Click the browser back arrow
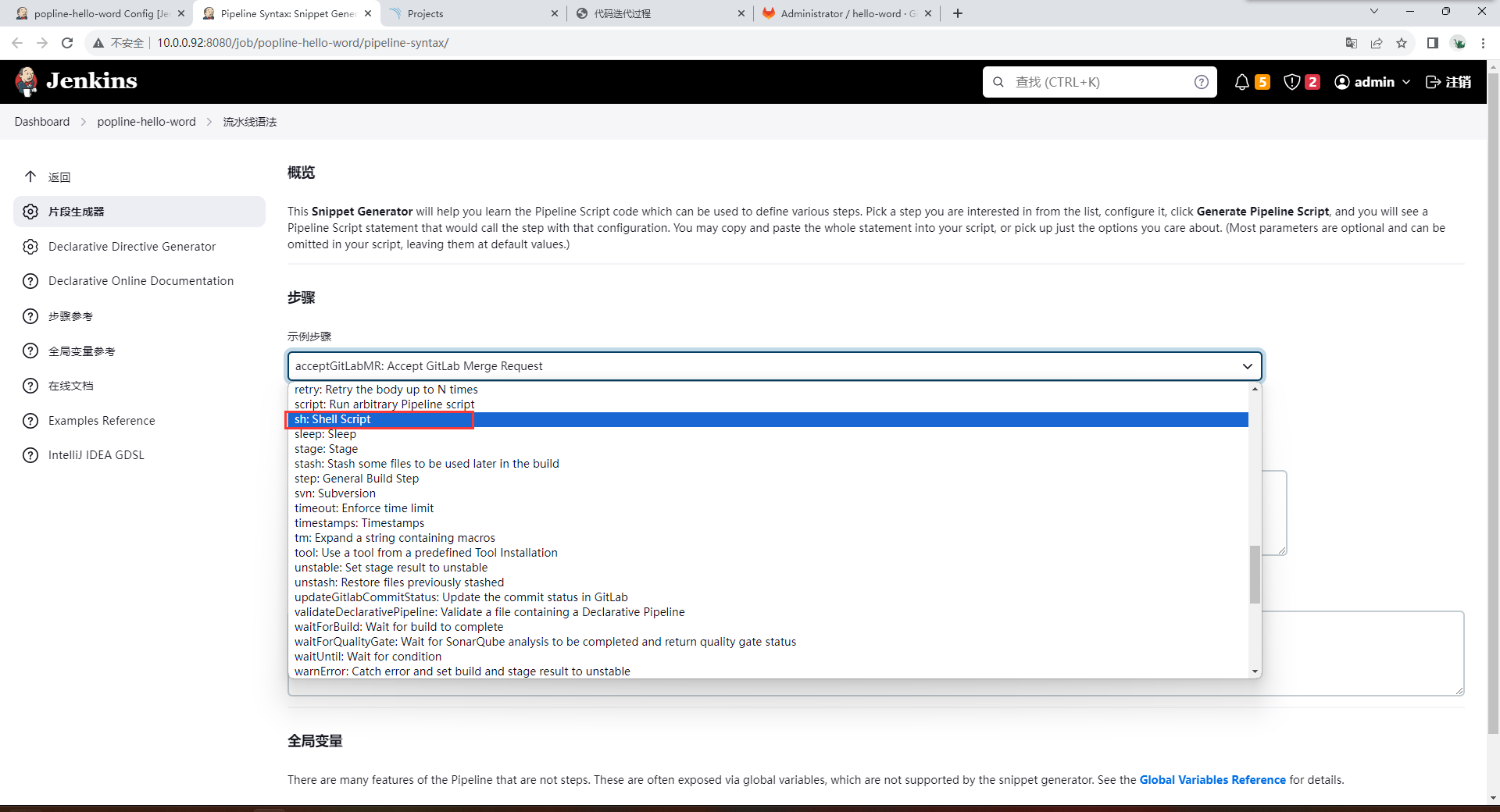 (17, 43)
